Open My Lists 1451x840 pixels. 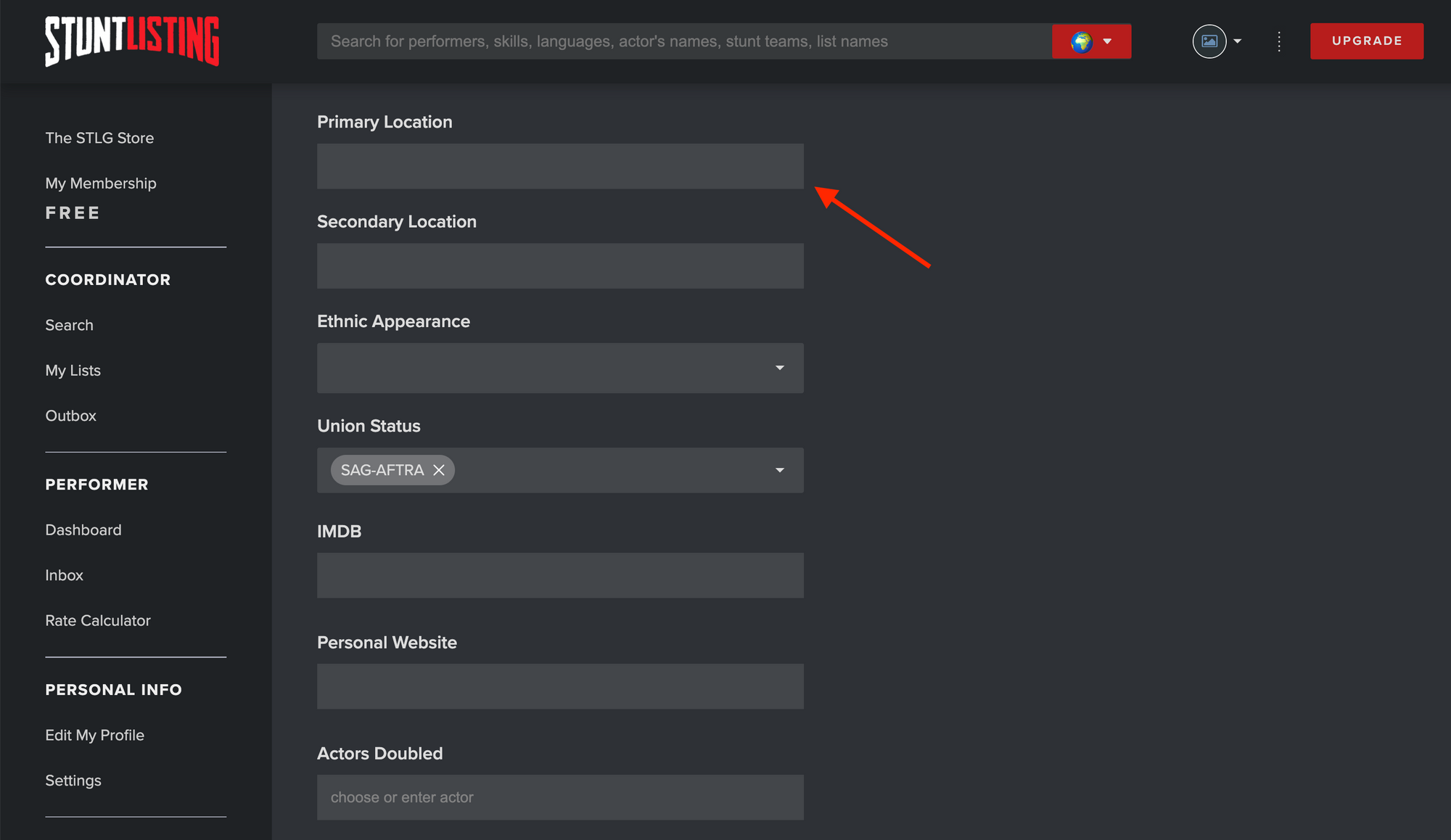pos(73,370)
